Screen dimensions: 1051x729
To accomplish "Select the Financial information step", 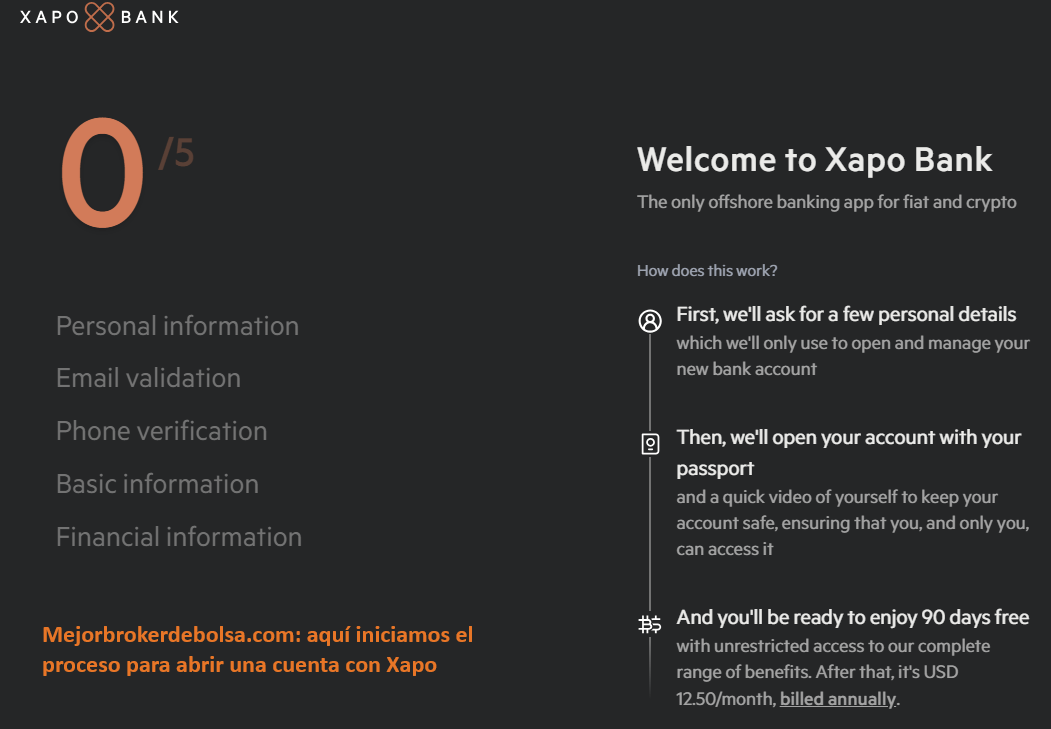I will 179,537.
